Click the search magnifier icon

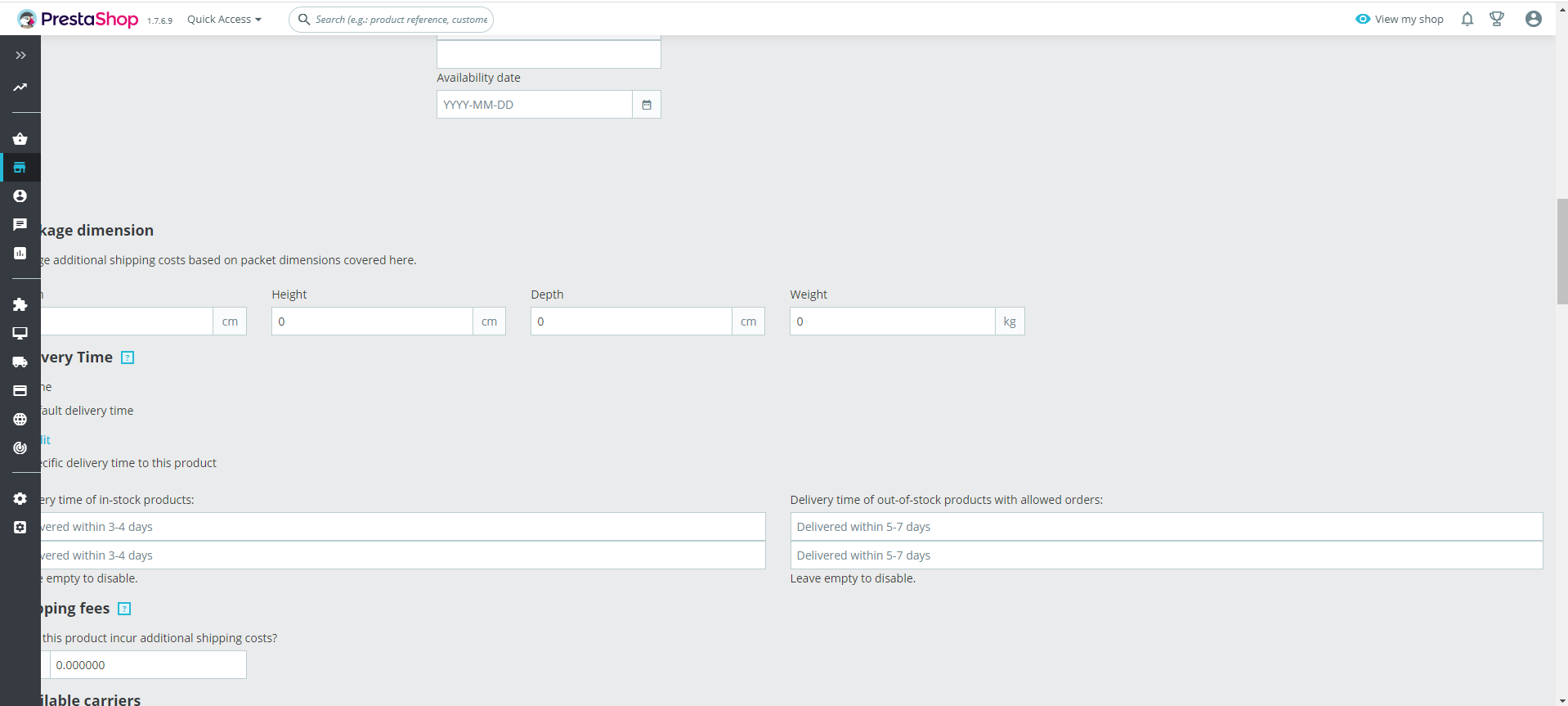(x=303, y=19)
